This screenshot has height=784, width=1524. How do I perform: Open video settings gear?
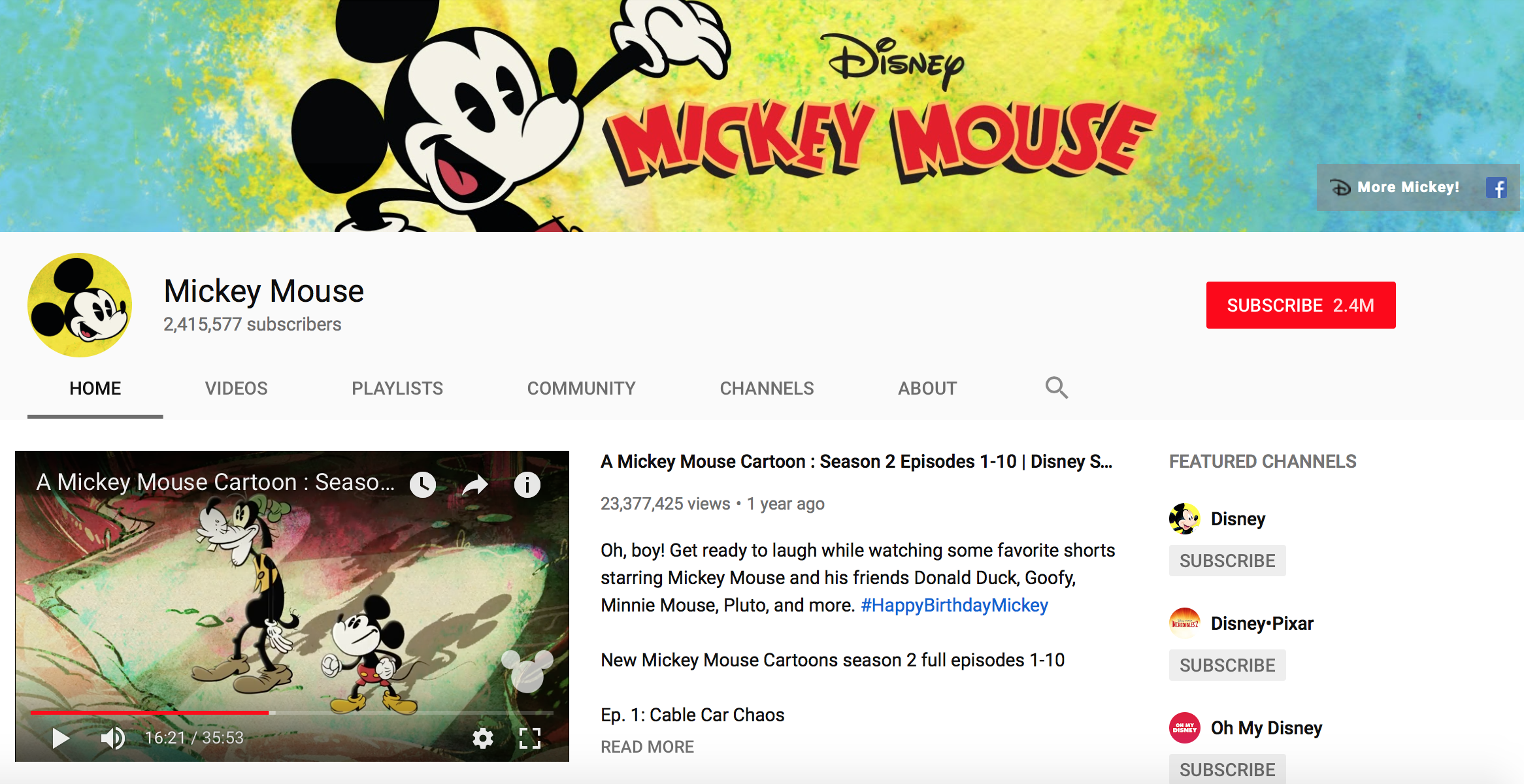coord(482,738)
